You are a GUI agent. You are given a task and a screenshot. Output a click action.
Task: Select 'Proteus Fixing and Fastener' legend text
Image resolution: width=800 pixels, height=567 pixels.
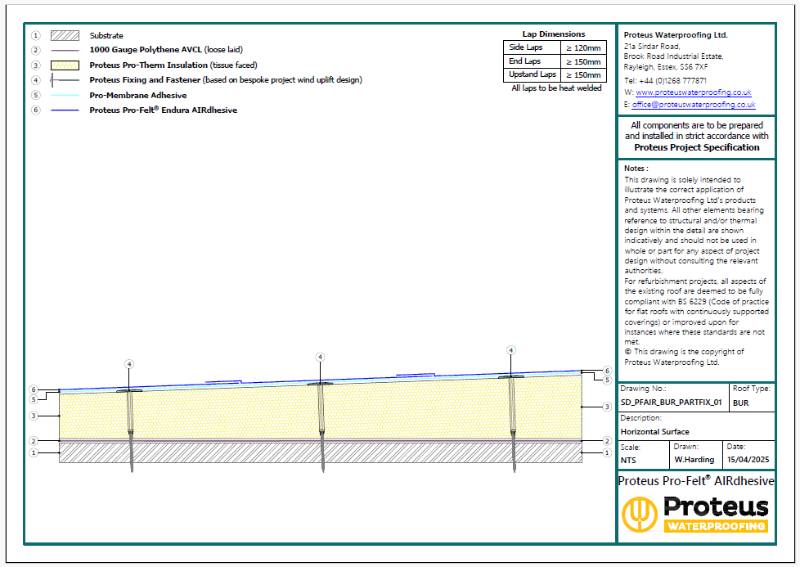click(145, 80)
